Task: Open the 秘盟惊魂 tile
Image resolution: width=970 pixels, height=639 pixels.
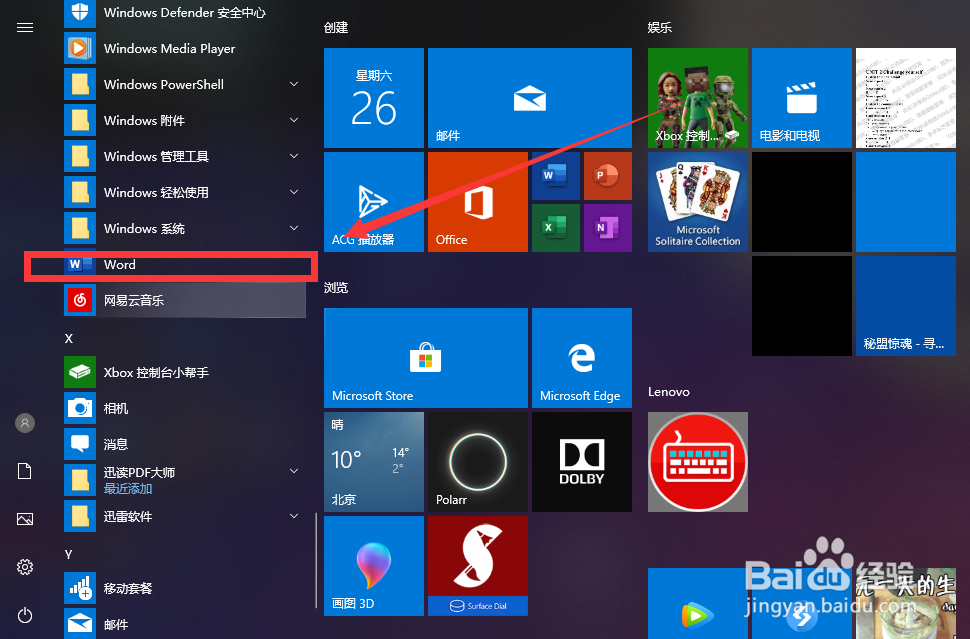Action: [906, 306]
